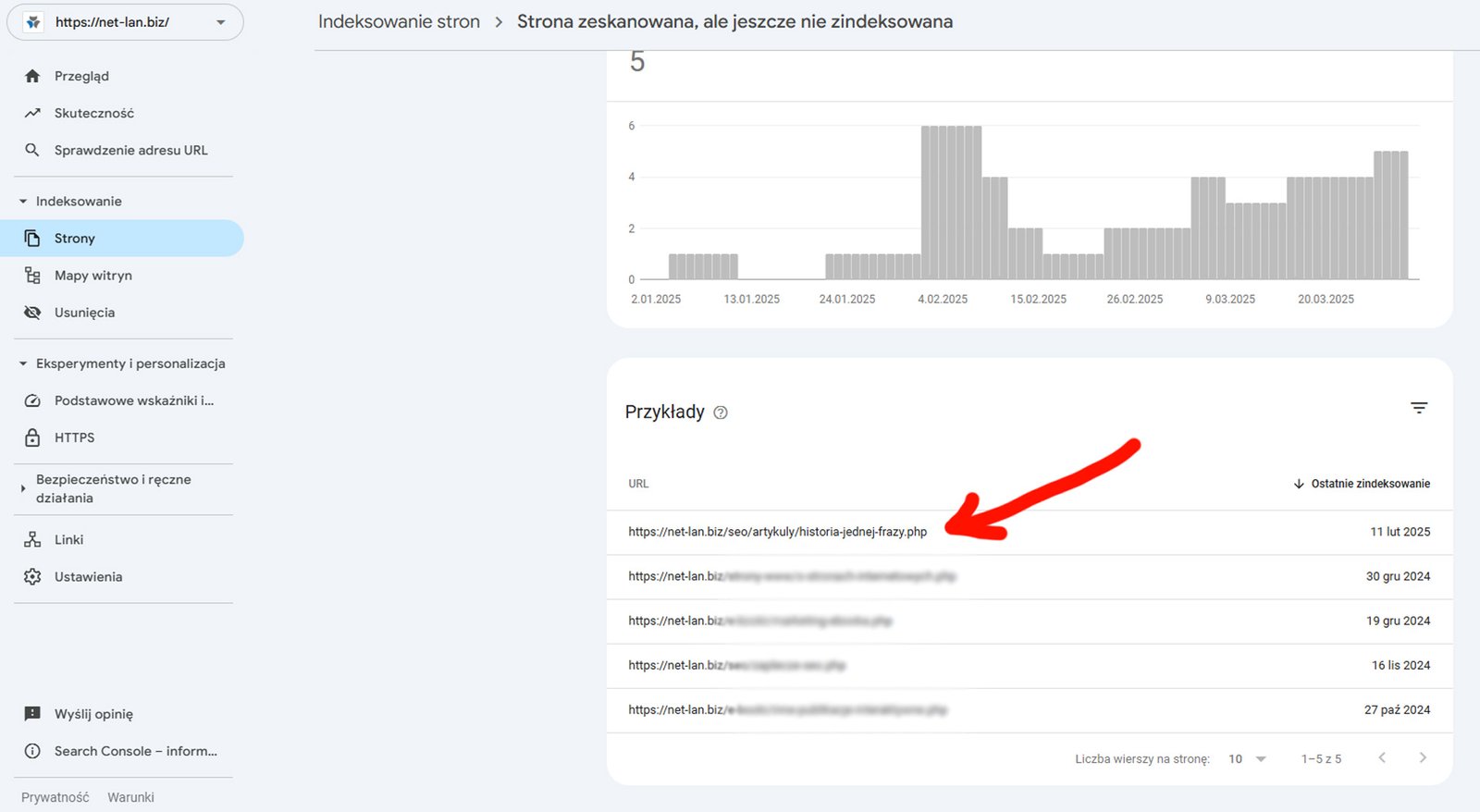This screenshot has height=812, width=1480.
Task: Collapse the Indeksowanie sidebar section
Action: [x=23, y=202]
